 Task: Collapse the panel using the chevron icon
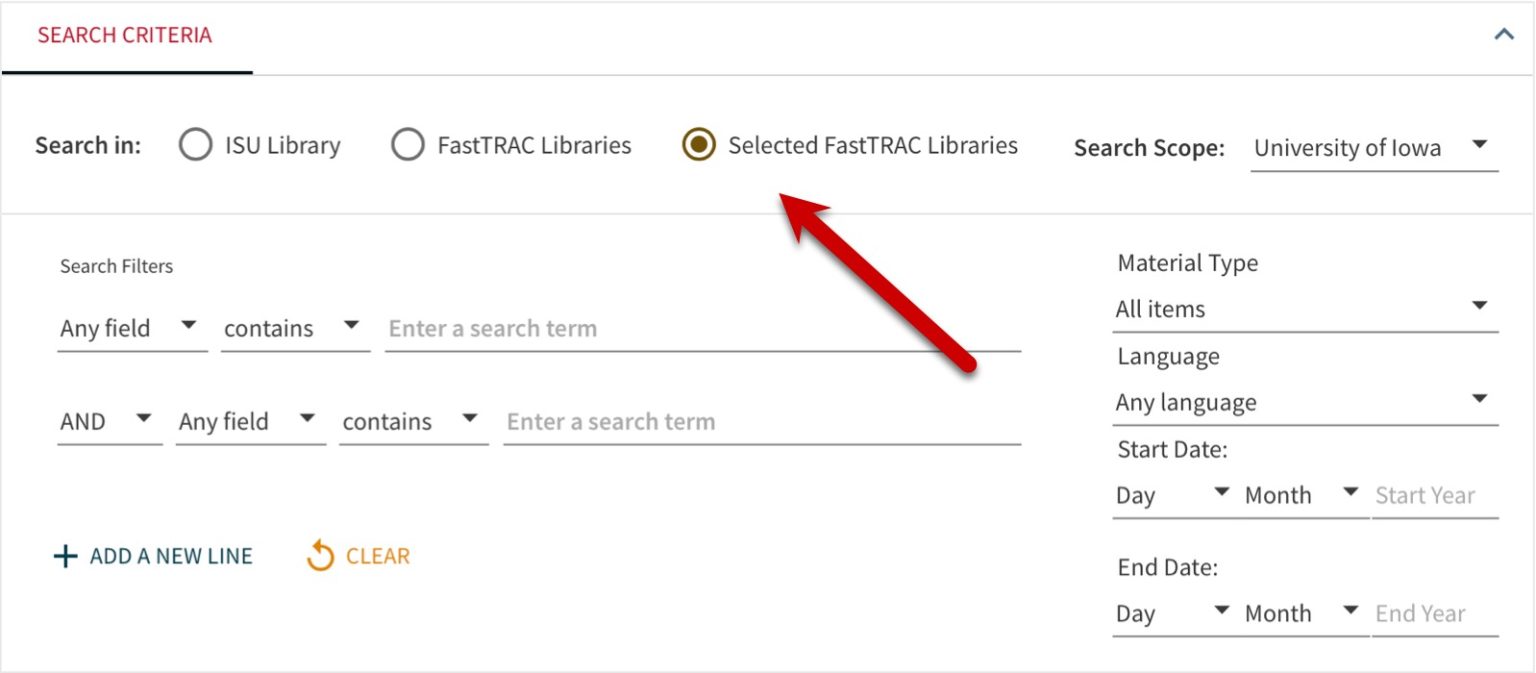1504,33
